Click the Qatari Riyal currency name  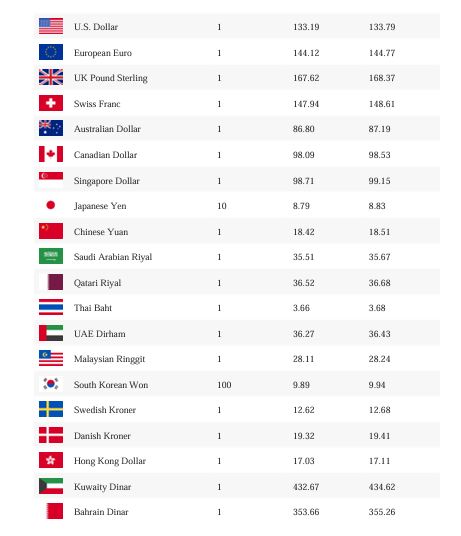coord(97,283)
